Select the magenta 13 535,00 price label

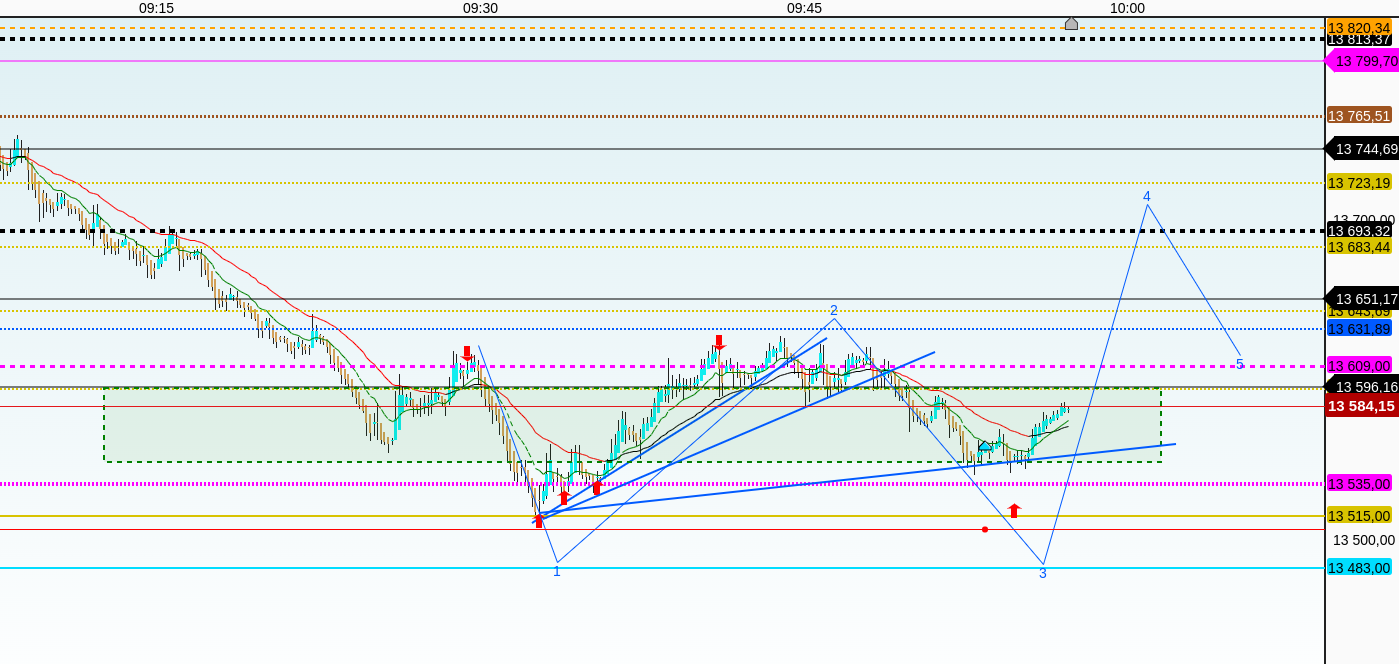[1359, 484]
